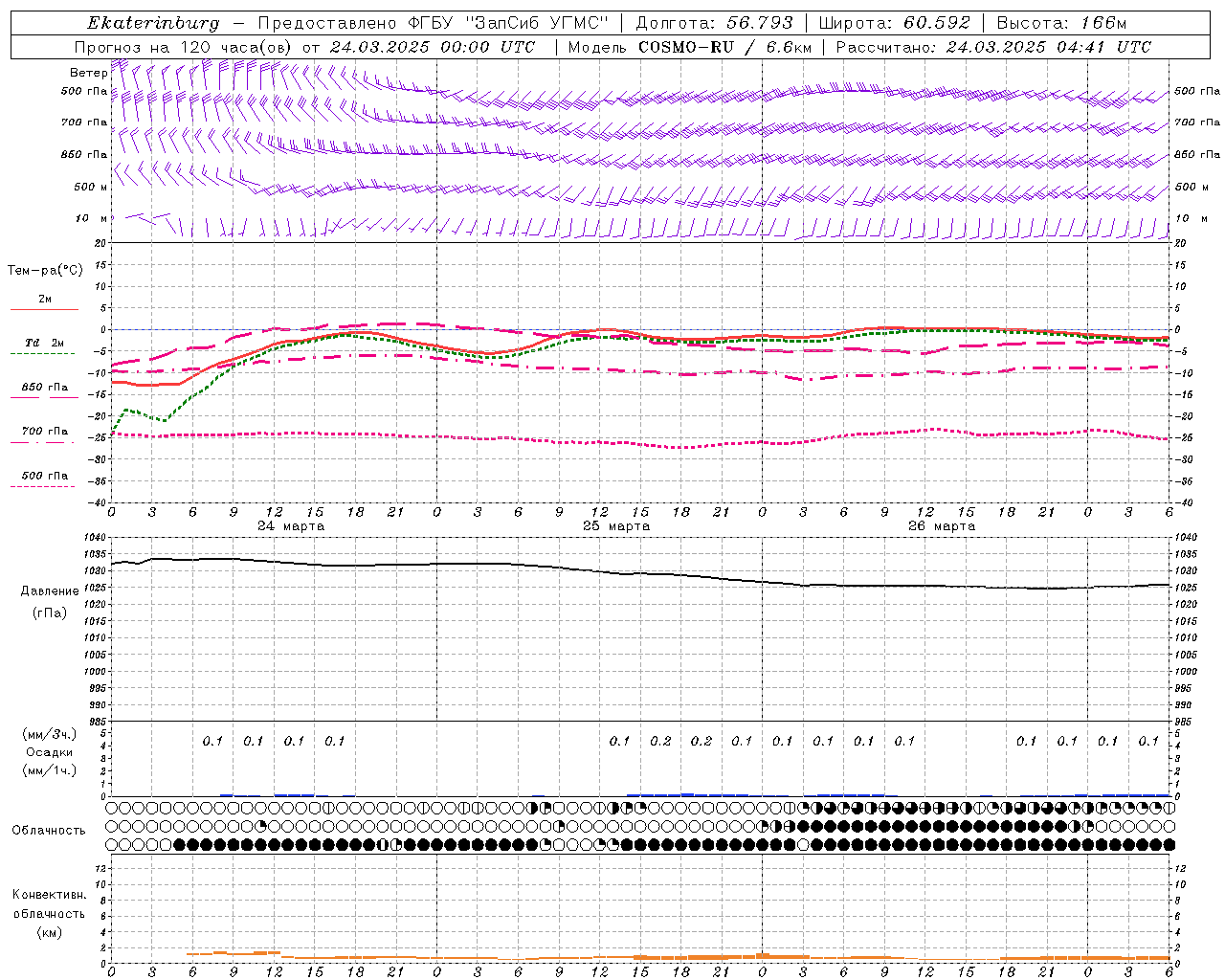Click the "Конвективн." convective cloud label
Screen dimensions: 1225x980
point(49,895)
